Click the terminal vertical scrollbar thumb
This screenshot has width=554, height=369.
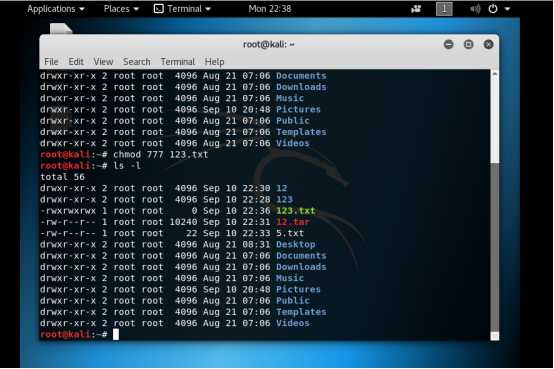tap(495, 247)
